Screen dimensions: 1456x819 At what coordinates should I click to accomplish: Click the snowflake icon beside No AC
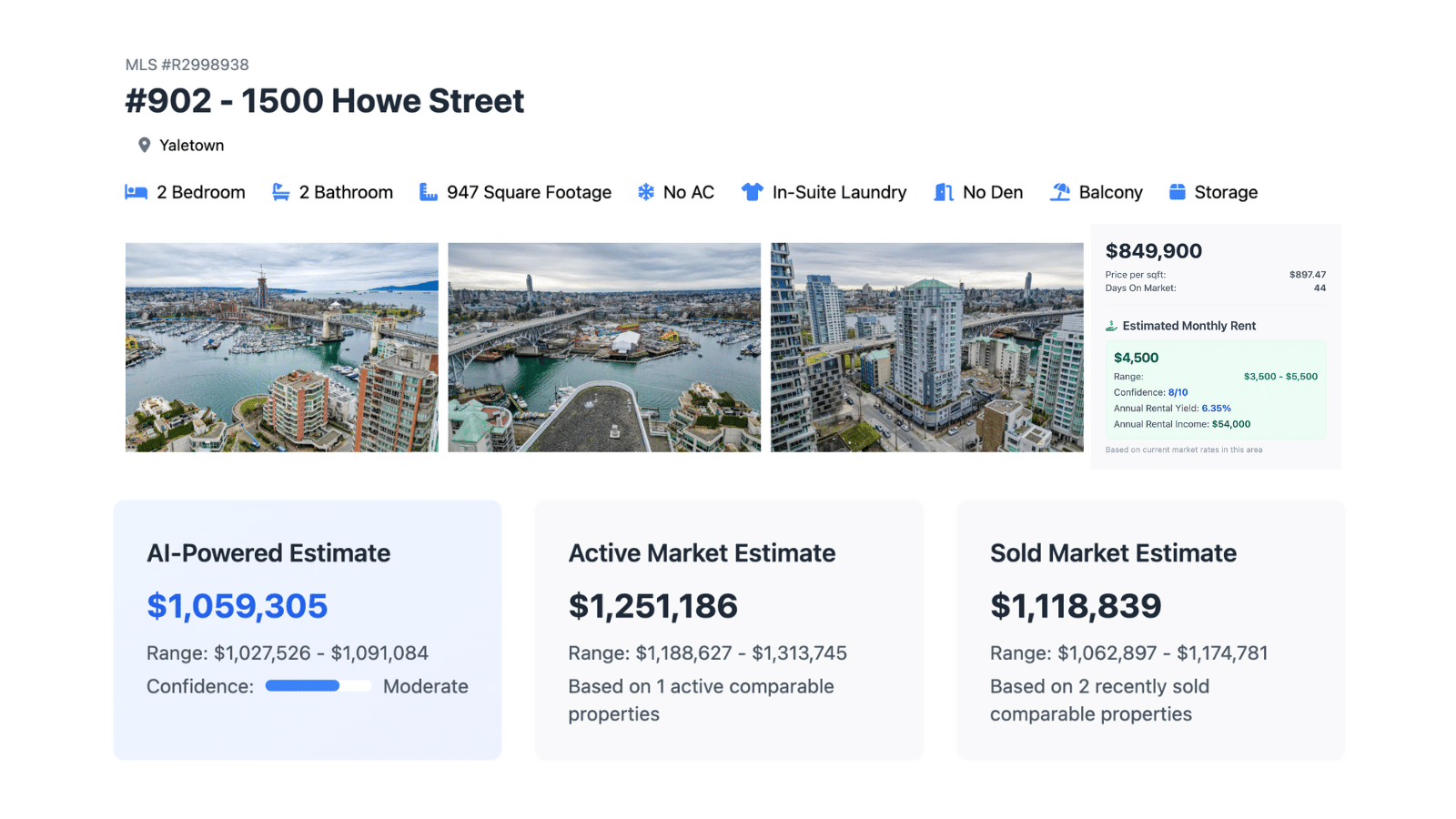(646, 192)
